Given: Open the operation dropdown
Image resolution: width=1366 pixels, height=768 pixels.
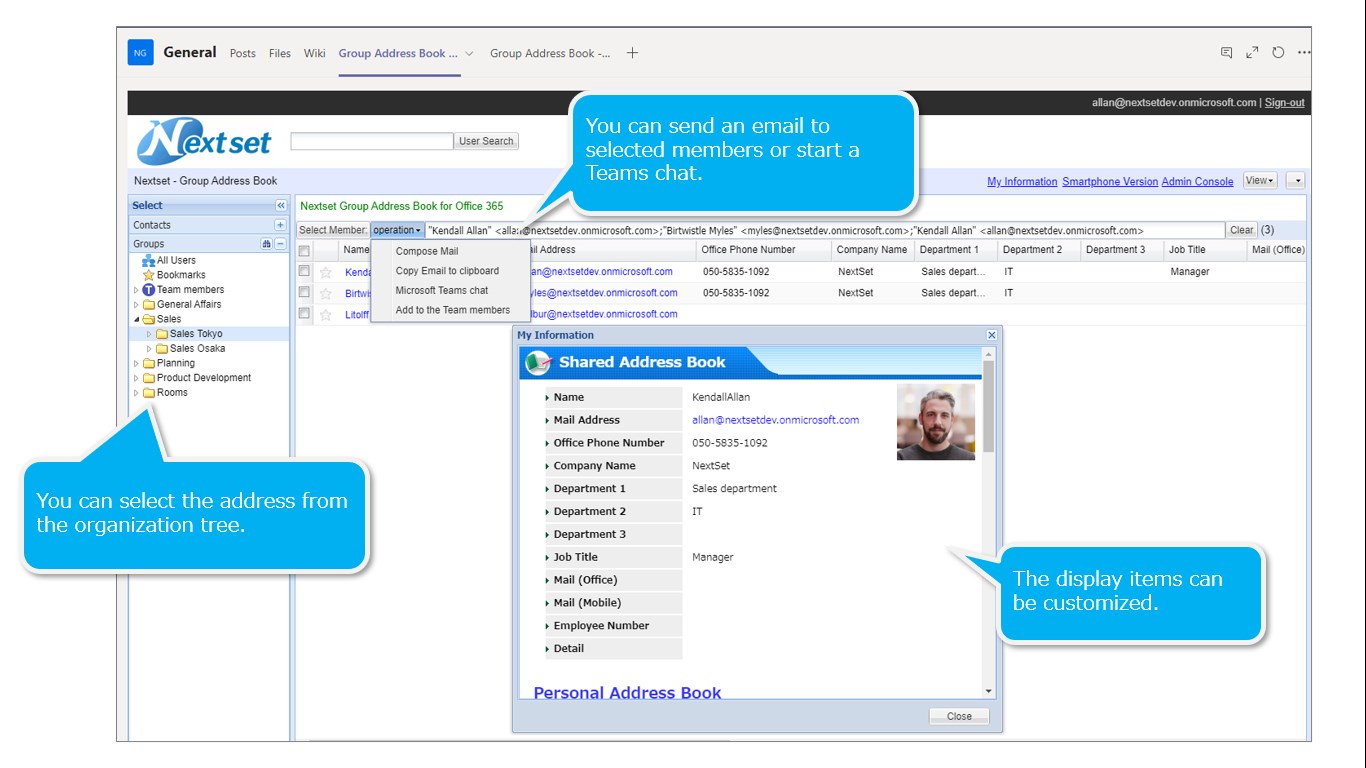Looking at the screenshot, I should point(397,230).
